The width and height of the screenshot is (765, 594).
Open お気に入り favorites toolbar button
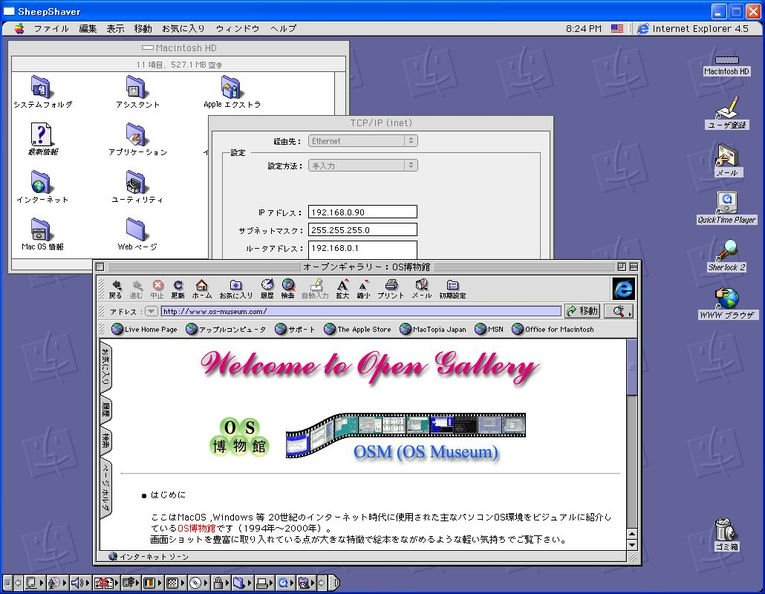point(236,289)
